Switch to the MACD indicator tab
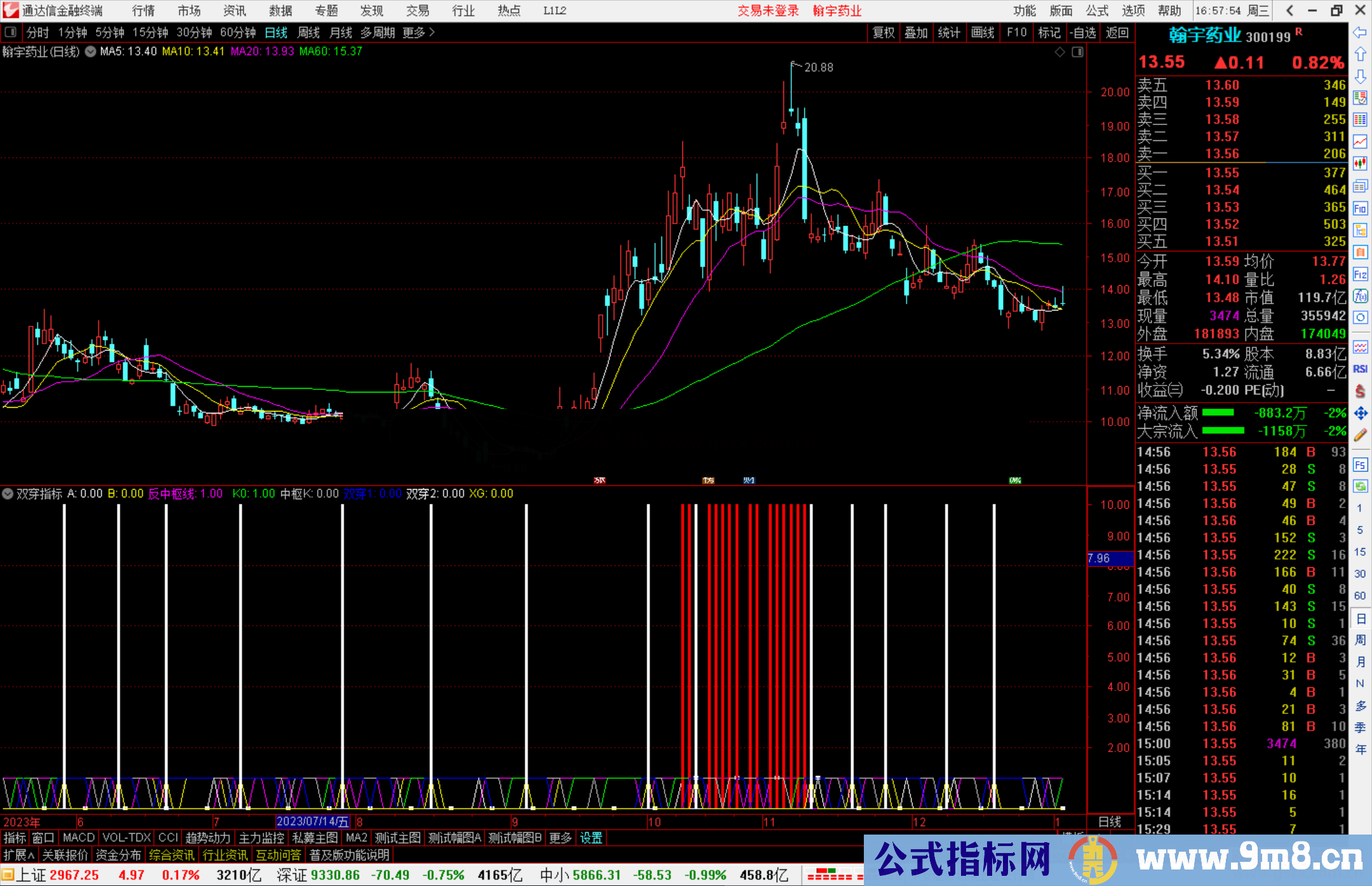 78,838
